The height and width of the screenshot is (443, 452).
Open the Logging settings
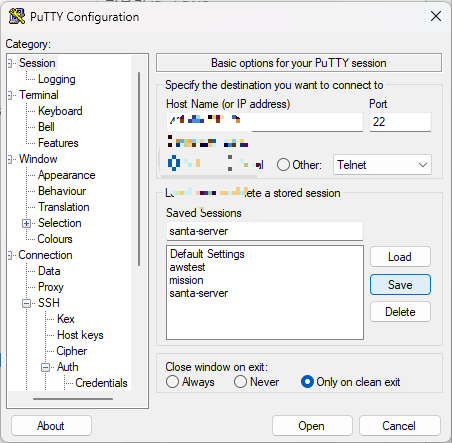57,79
